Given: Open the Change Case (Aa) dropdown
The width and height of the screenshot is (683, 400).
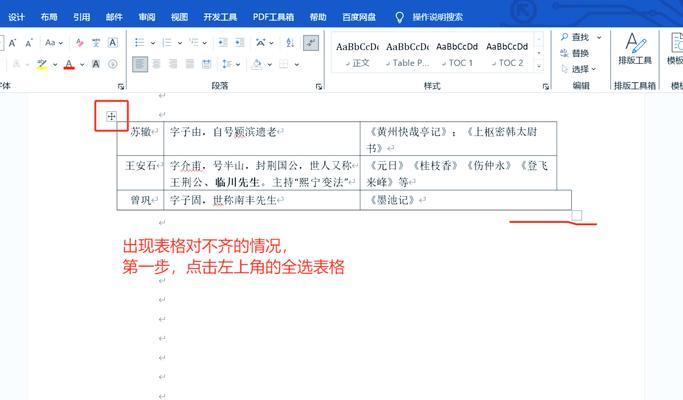Looking at the screenshot, I should coord(54,43).
